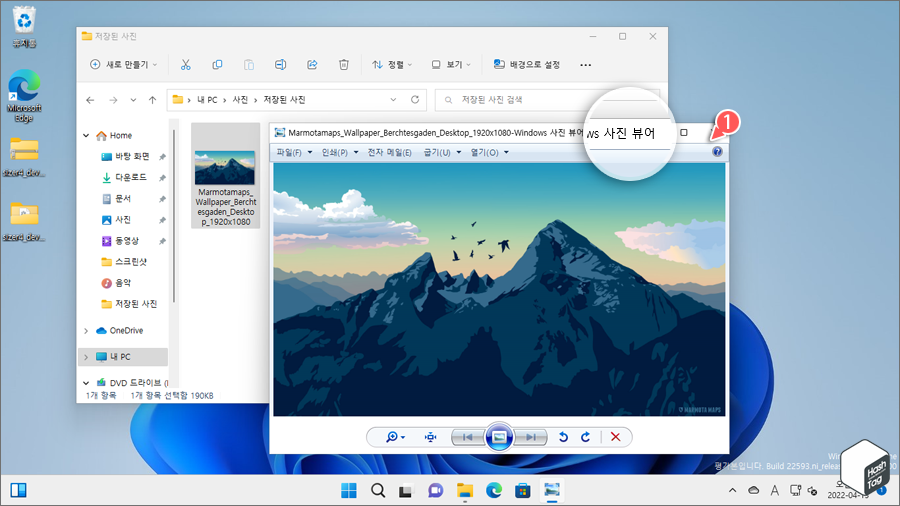Refresh the Explorer folder view
Viewport: 900px width, 506px height.
pyautogui.click(x=415, y=100)
